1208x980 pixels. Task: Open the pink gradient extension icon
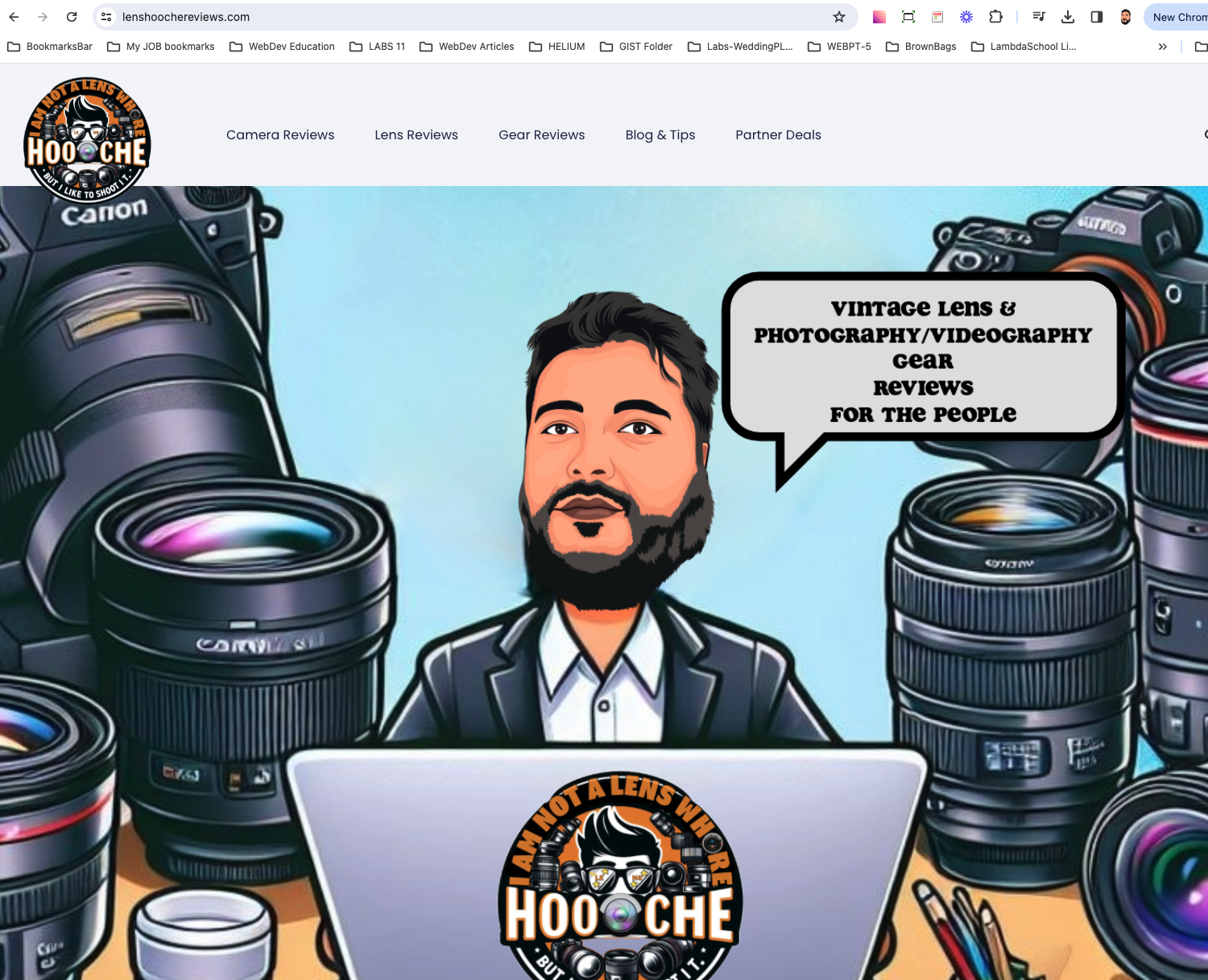tap(879, 17)
